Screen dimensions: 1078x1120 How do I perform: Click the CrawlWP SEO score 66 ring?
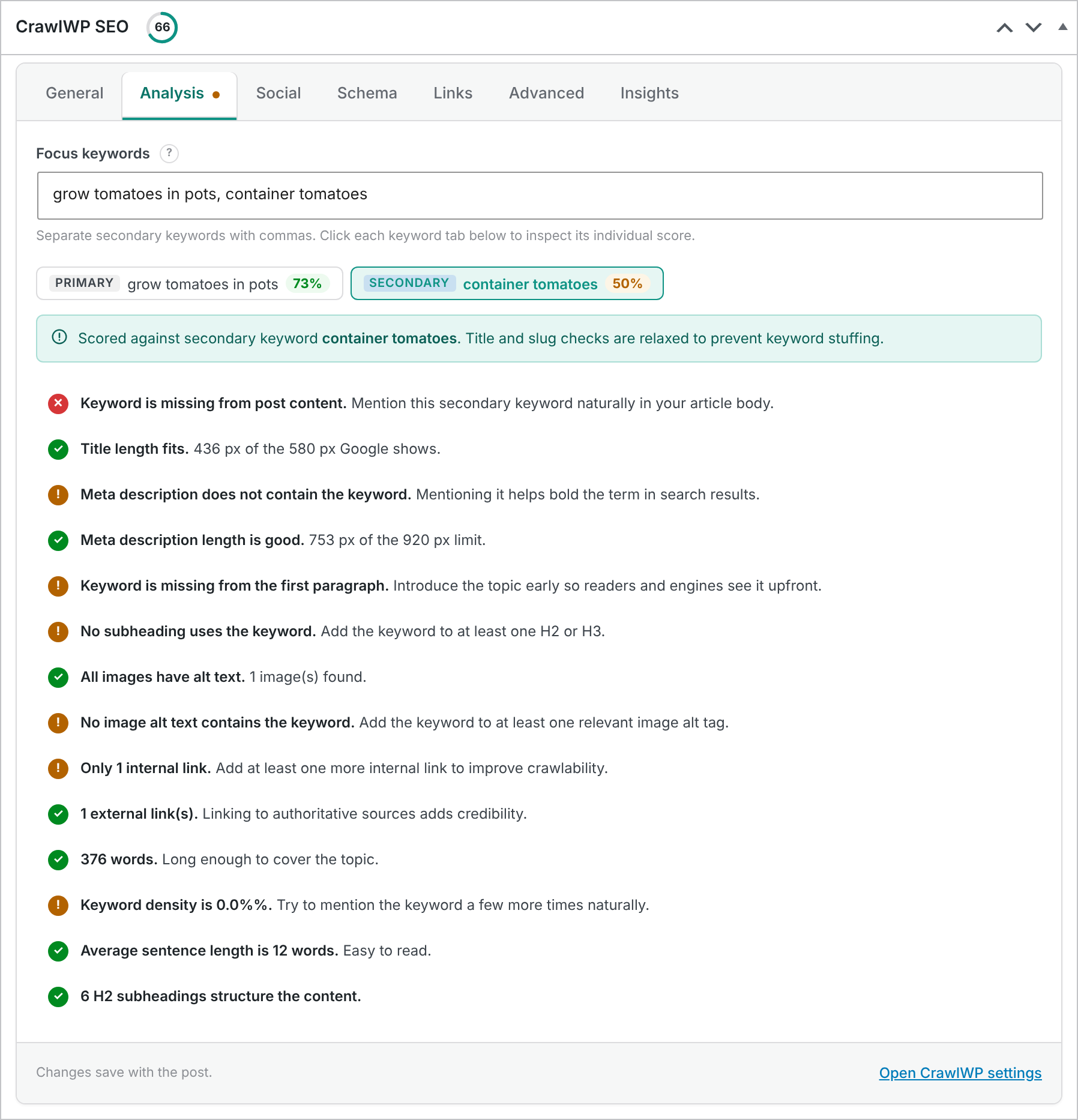coord(162,28)
